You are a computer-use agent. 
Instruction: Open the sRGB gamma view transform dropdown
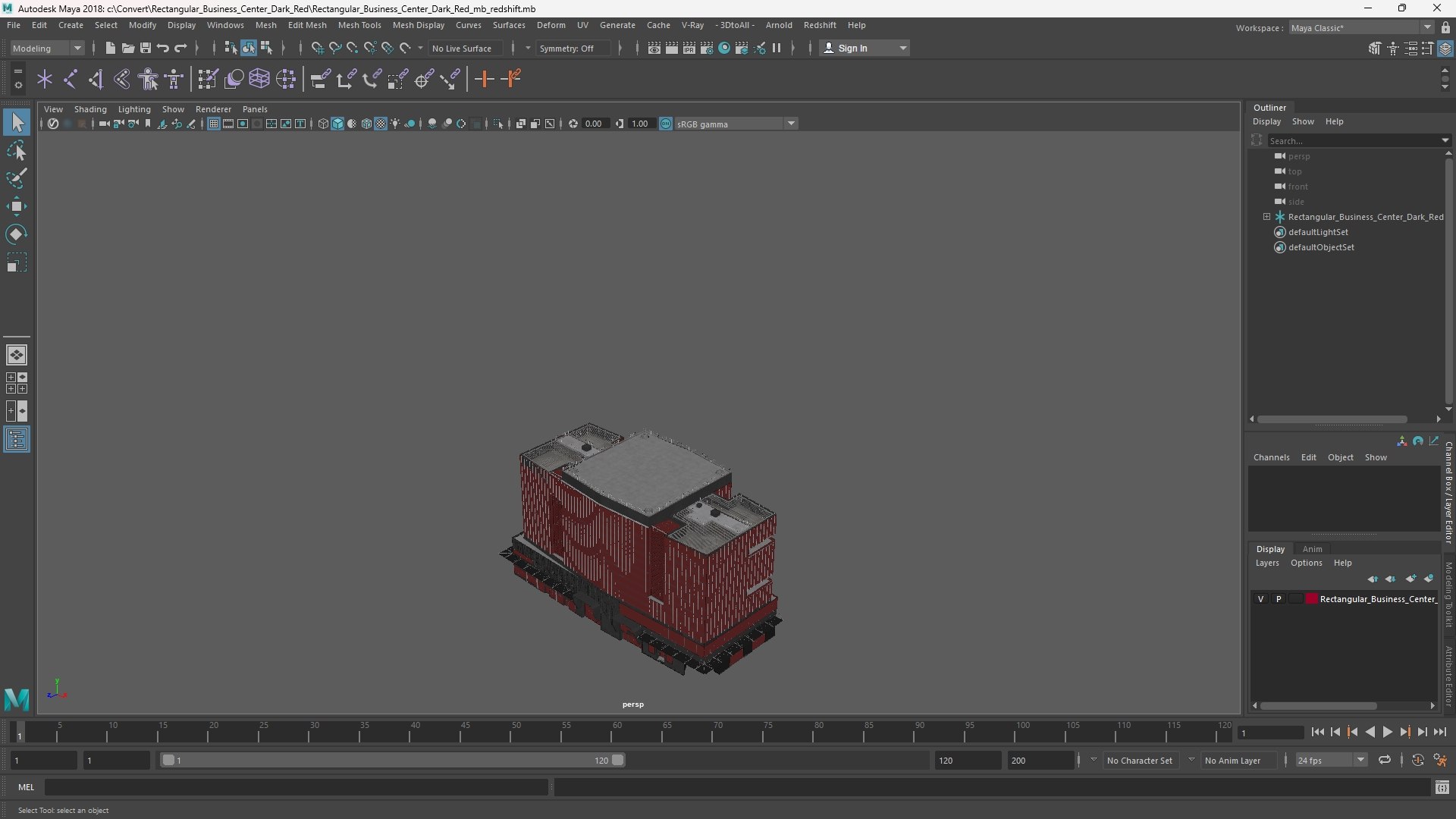[x=736, y=124]
